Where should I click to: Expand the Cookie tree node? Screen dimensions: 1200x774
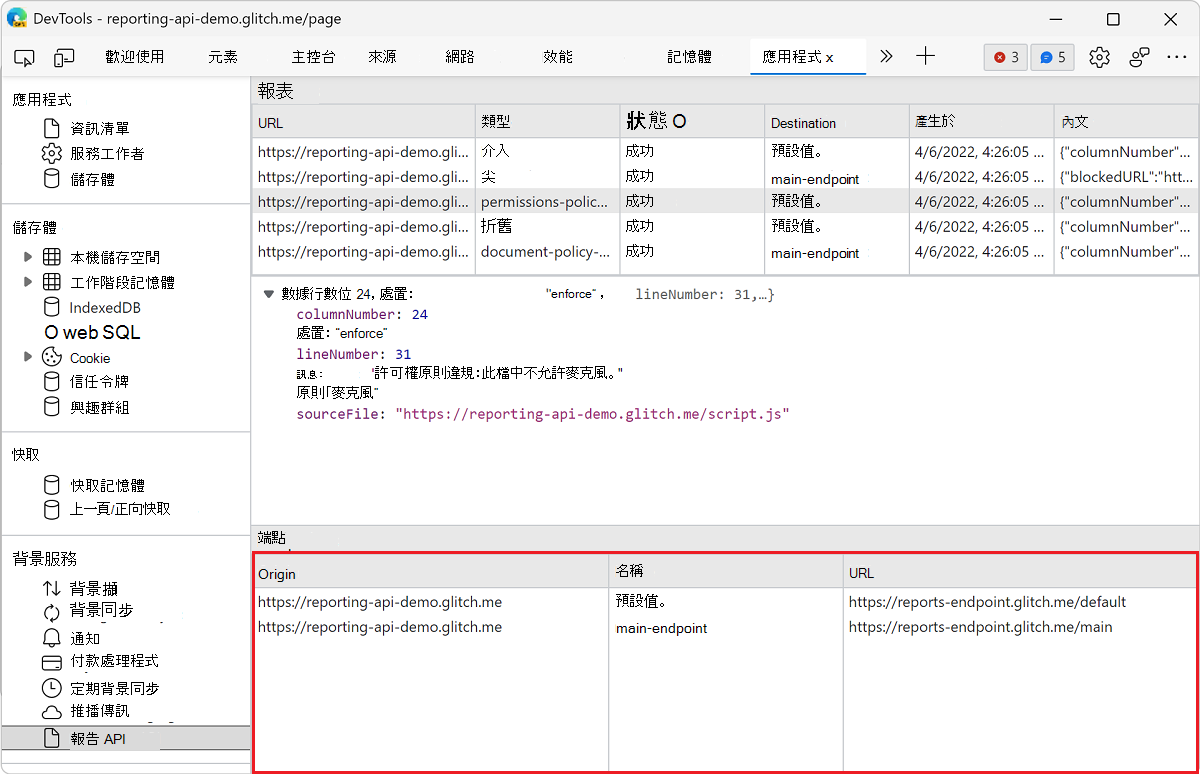28,357
